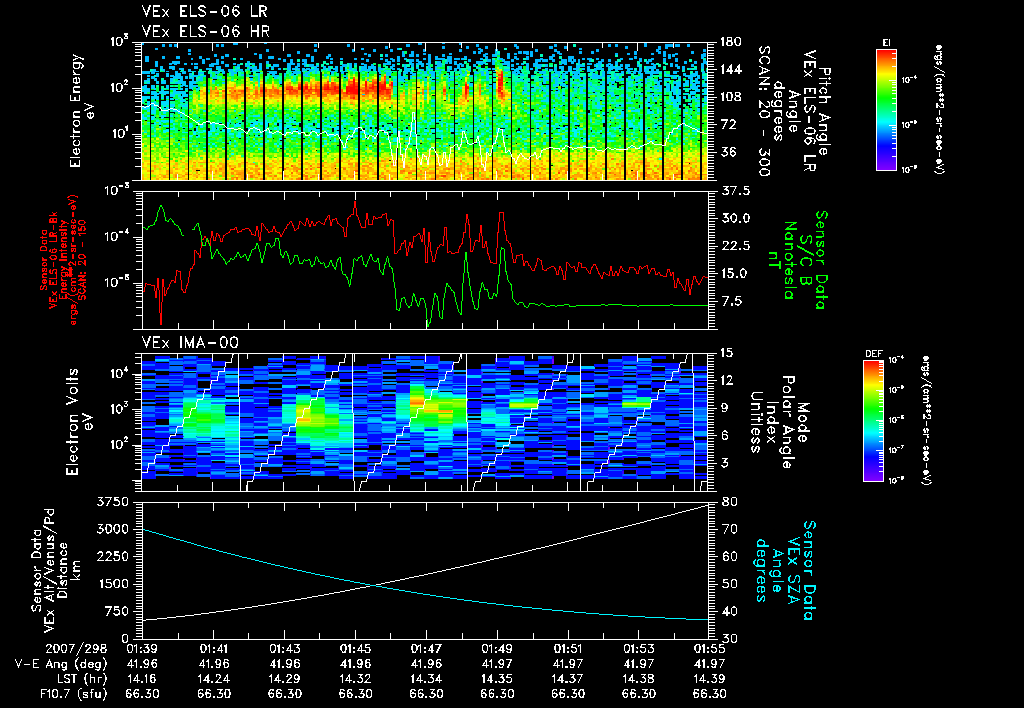This screenshot has width=1024, height=708.
Task: Select the electron energy spectrogram panel
Action: coord(424,110)
